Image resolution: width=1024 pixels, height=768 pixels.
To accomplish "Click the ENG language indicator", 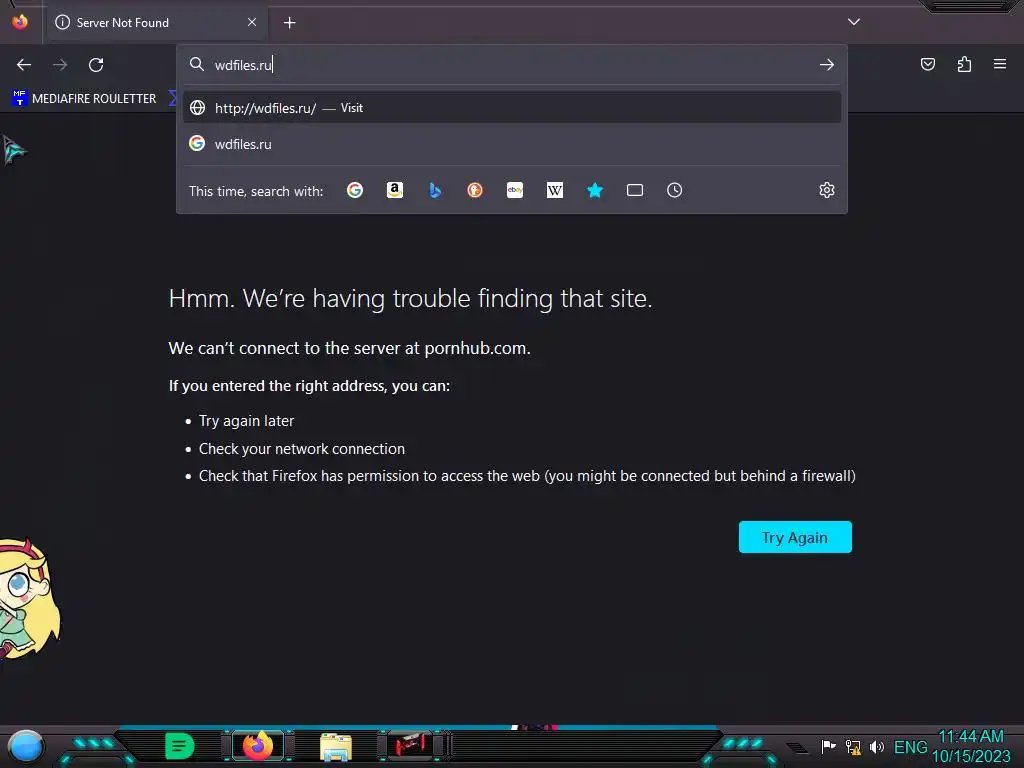I will coord(910,747).
